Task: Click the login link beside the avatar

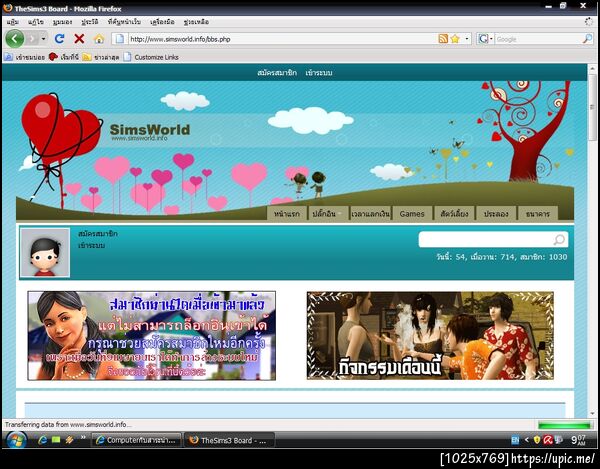Action: pos(91,245)
